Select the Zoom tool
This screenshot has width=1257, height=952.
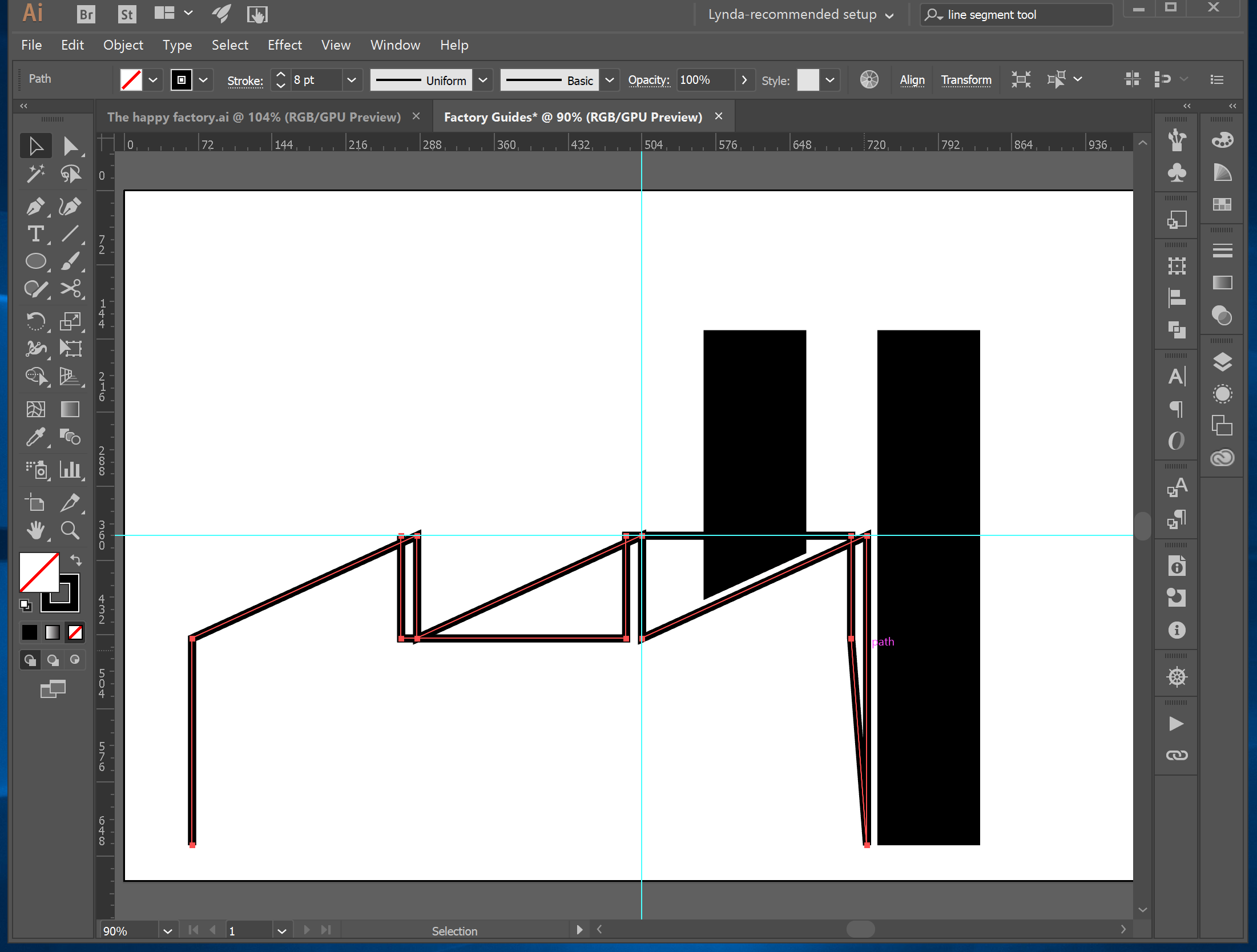(70, 530)
